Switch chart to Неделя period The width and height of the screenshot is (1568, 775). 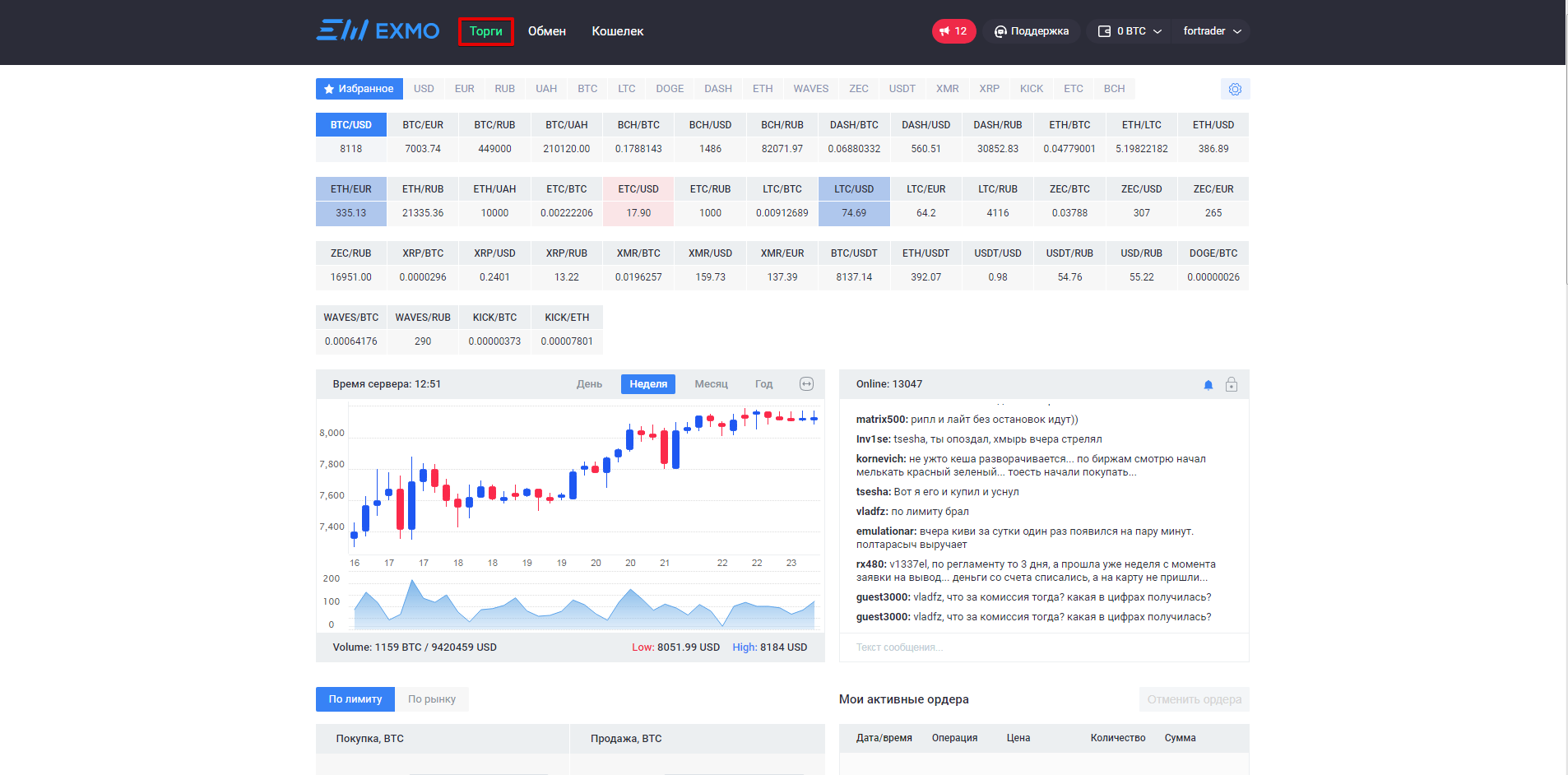tap(648, 384)
